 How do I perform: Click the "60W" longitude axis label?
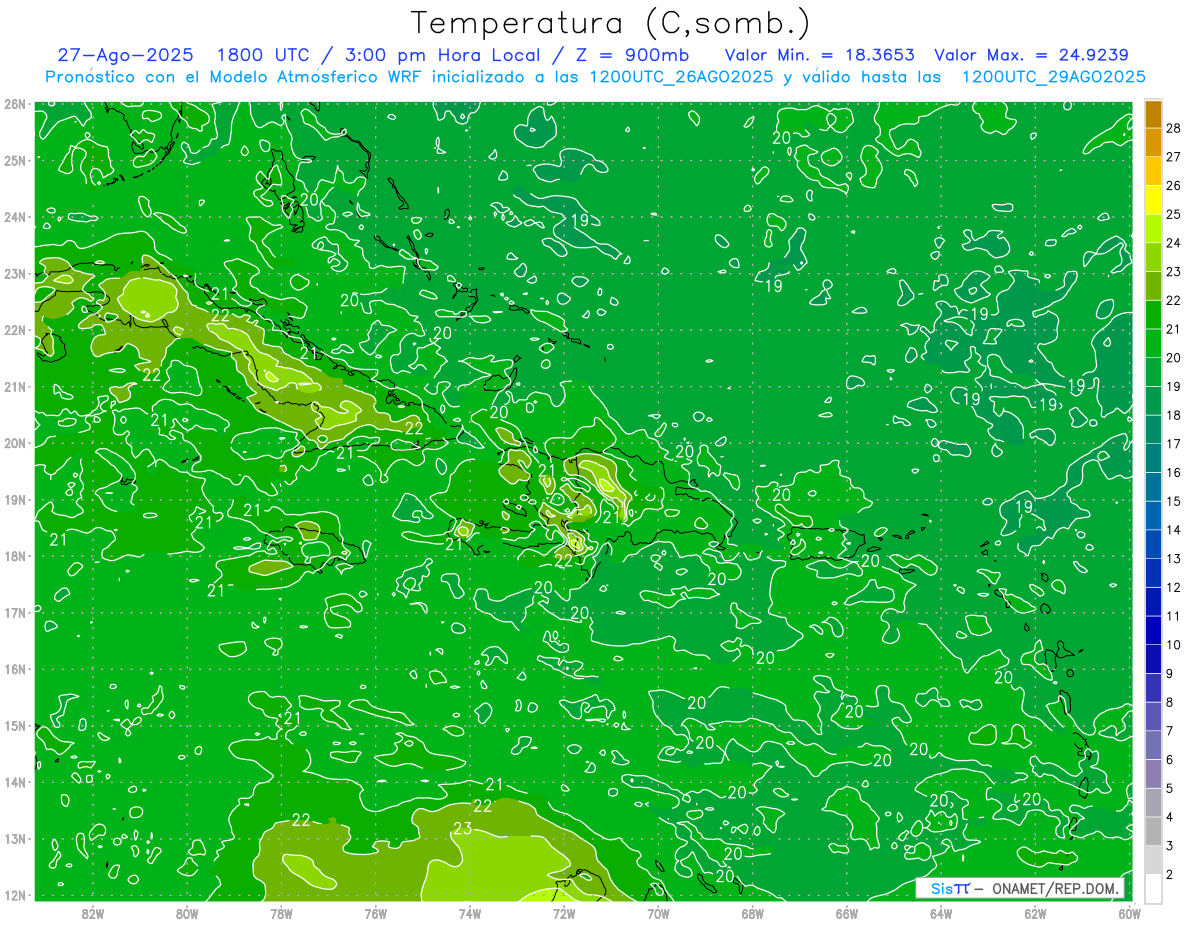pyautogui.click(x=1130, y=913)
